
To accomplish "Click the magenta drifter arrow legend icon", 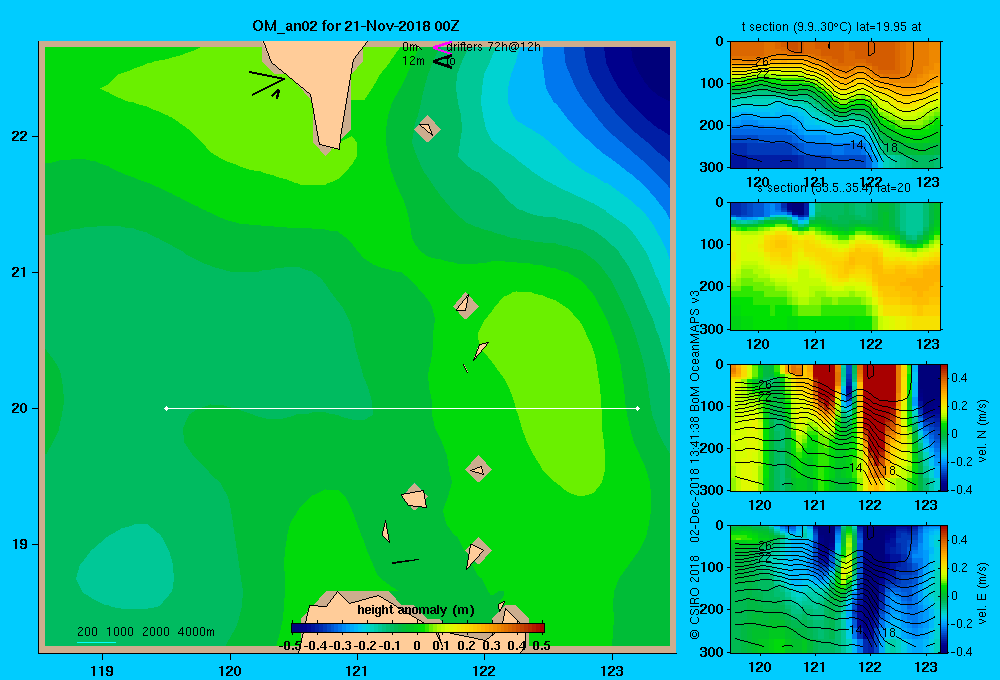I will click(441, 47).
